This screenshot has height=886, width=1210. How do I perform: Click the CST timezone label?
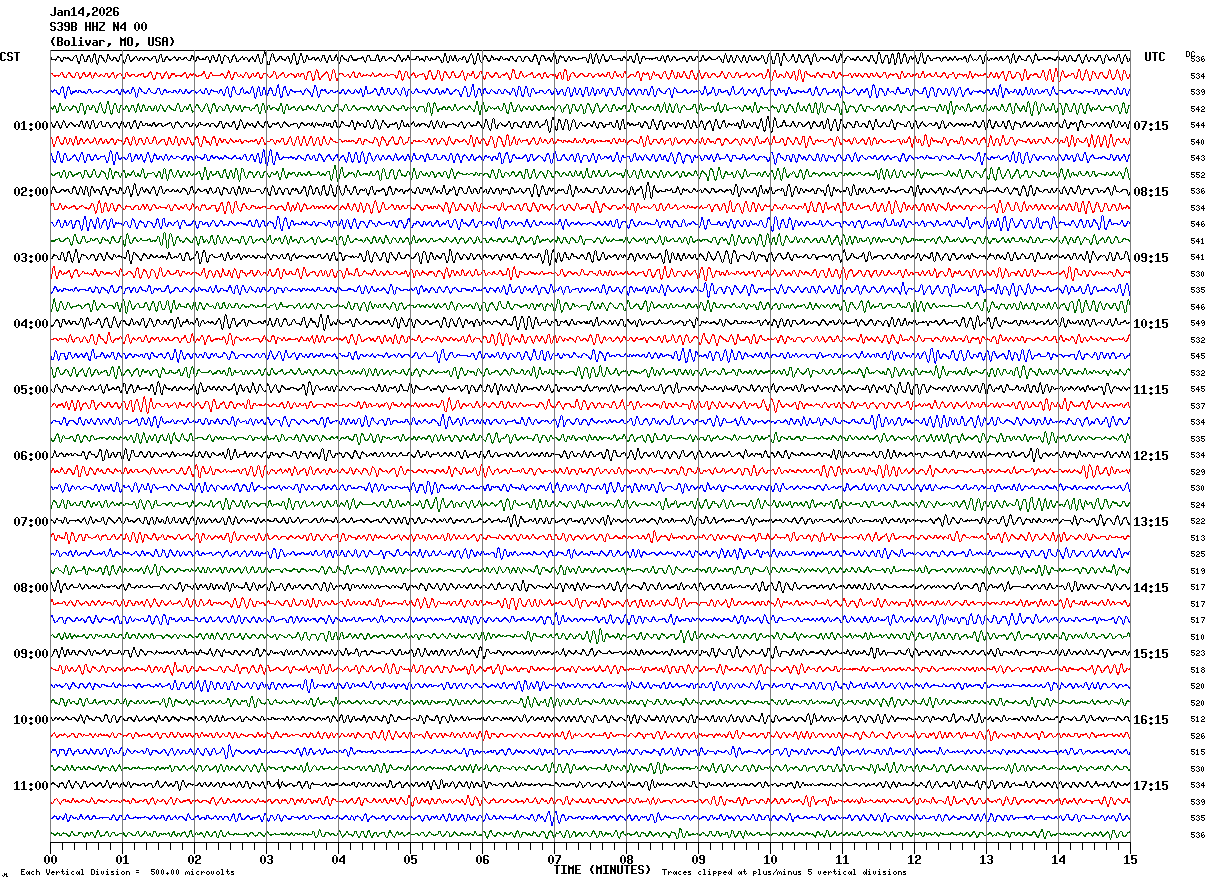tap(10, 57)
